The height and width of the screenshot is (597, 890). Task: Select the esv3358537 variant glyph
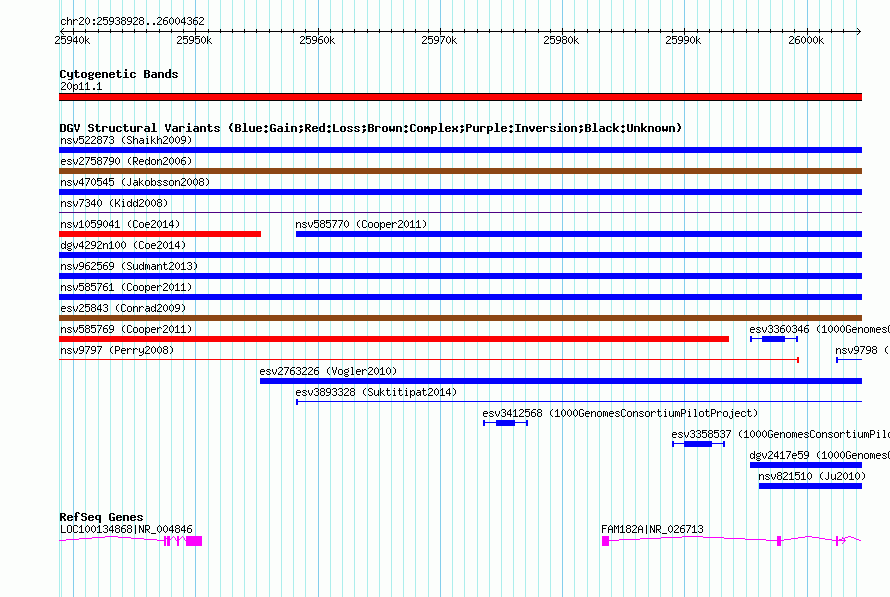pos(698,444)
